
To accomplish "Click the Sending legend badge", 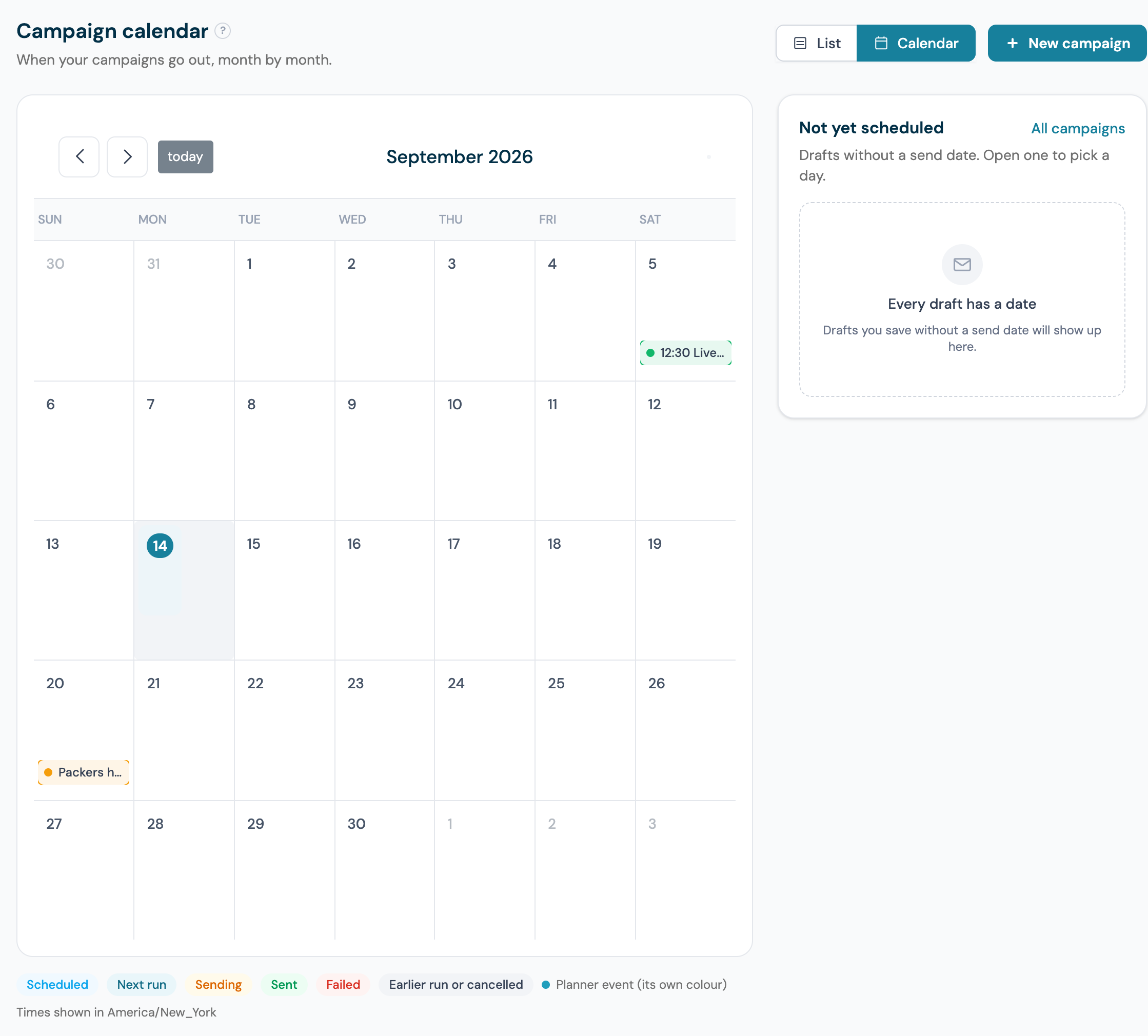I will [219, 985].
